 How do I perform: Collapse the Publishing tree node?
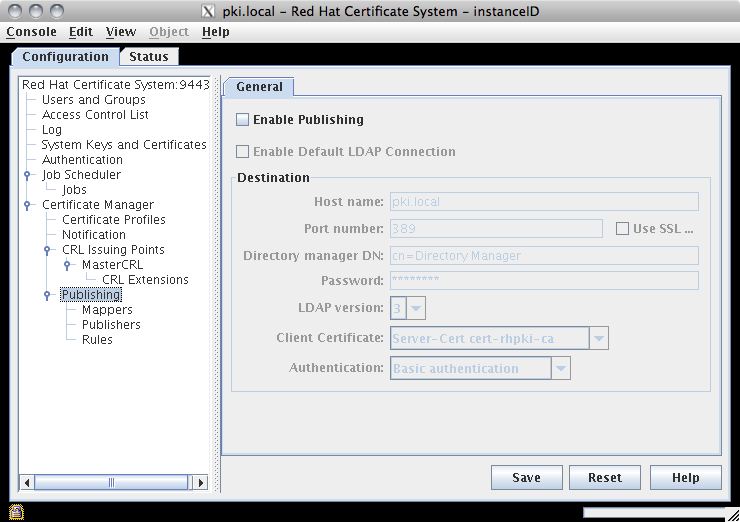(x=47, y=295)
